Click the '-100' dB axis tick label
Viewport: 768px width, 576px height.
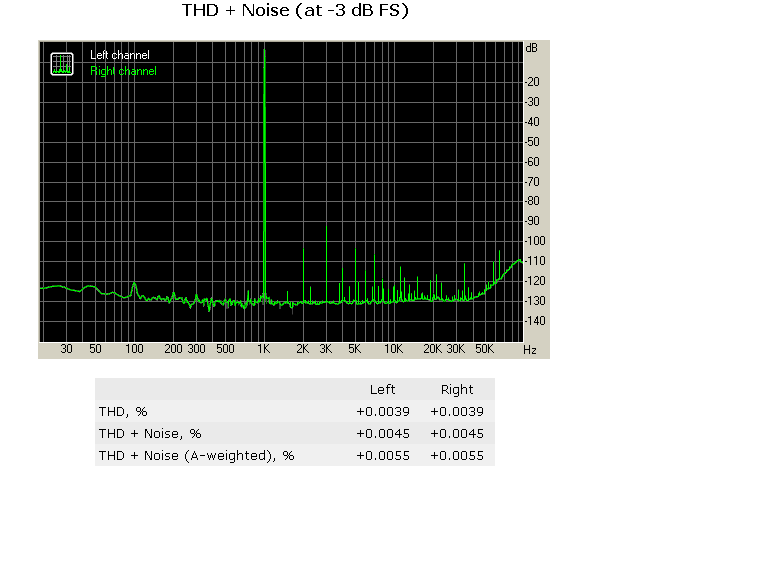535,241
